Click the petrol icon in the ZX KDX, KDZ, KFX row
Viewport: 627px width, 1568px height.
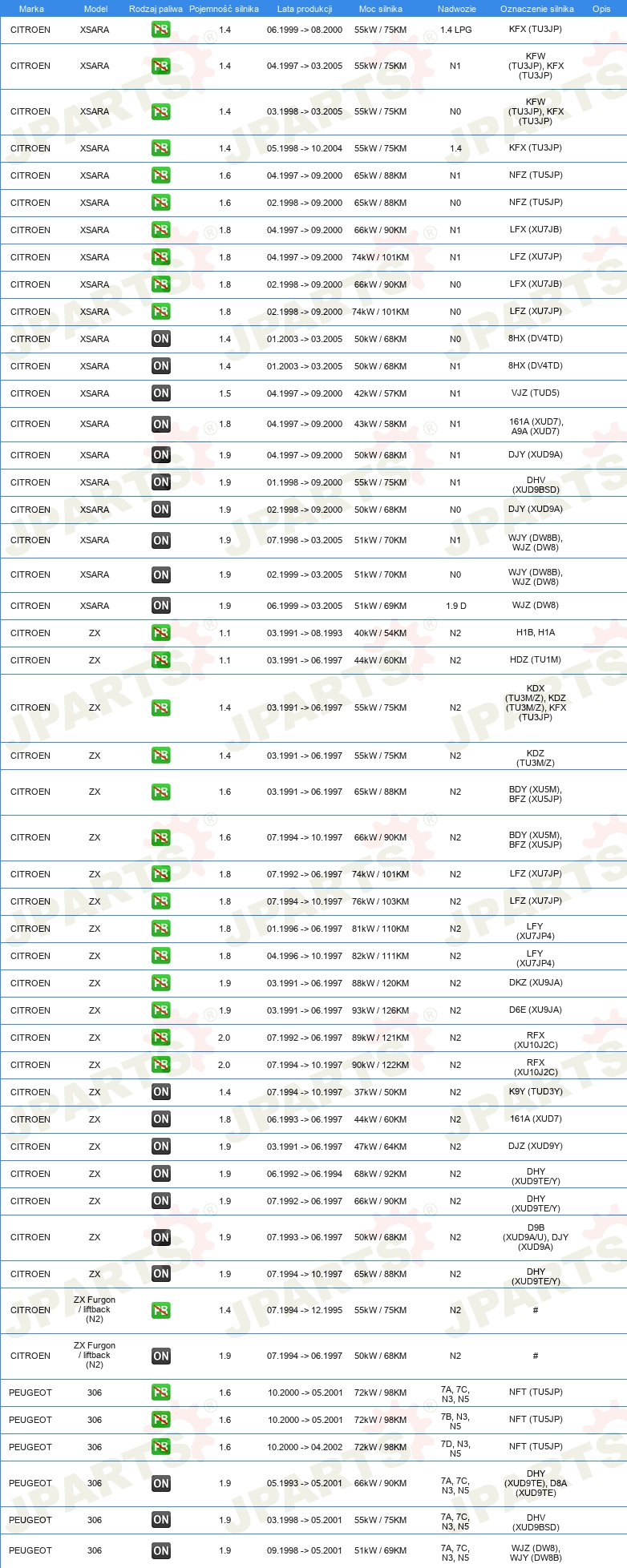[161, 708]
